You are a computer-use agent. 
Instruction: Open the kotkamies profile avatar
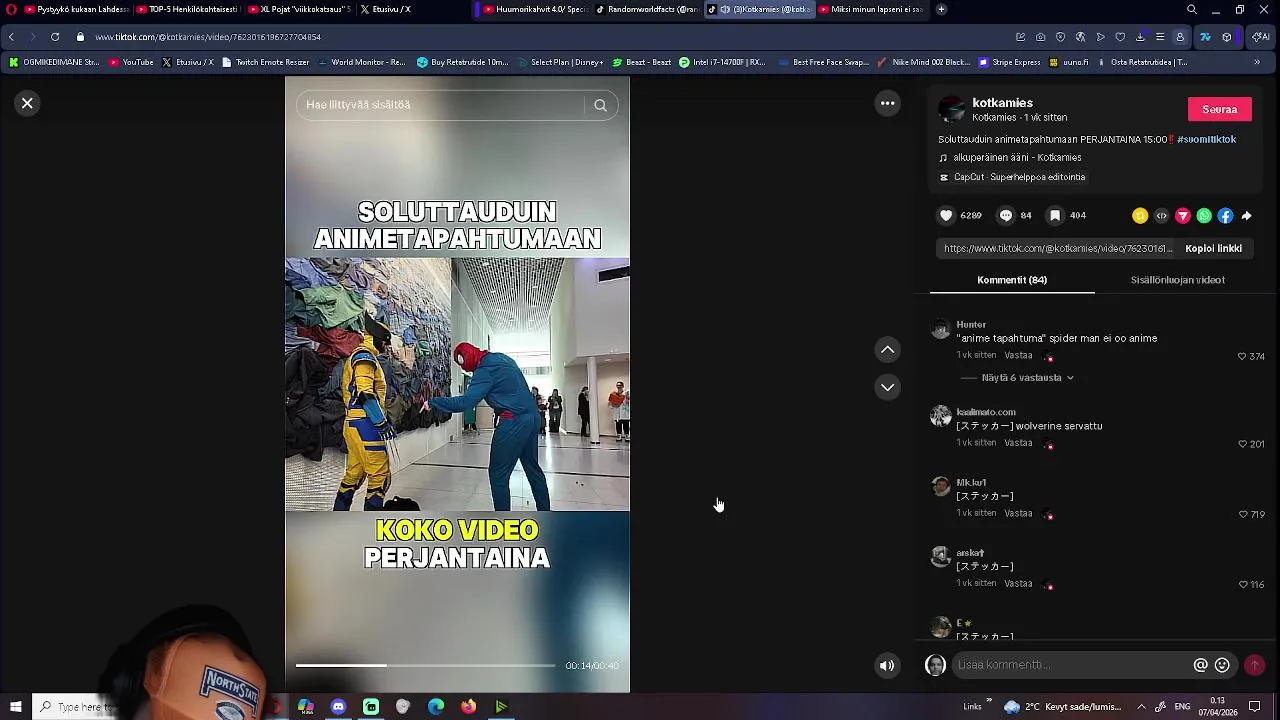(x=952, y=109)
